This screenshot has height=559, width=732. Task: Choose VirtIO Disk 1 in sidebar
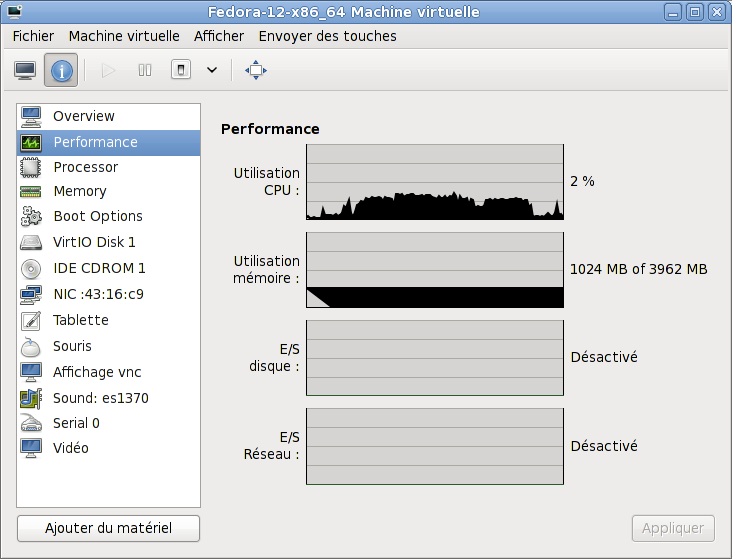coord(94,242)
